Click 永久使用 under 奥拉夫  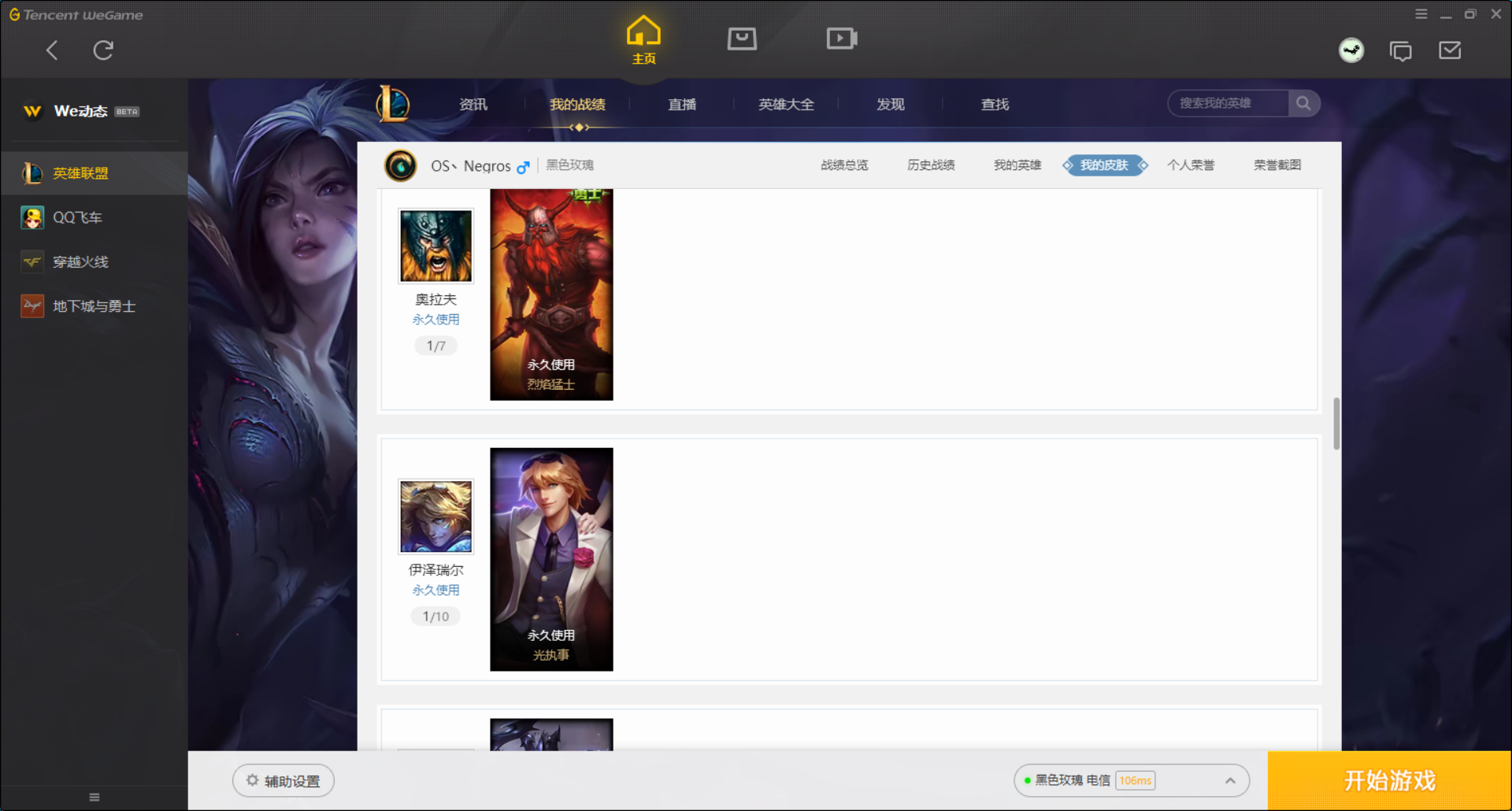pos(436,320)
